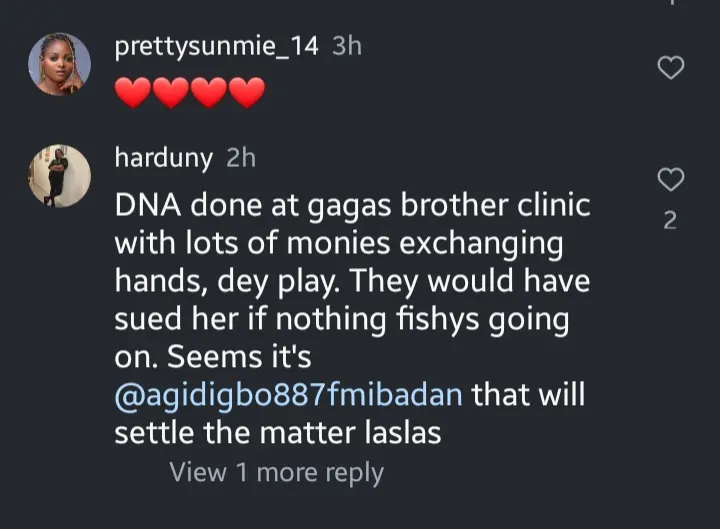Expand View 1 more reply

(276, 472)
